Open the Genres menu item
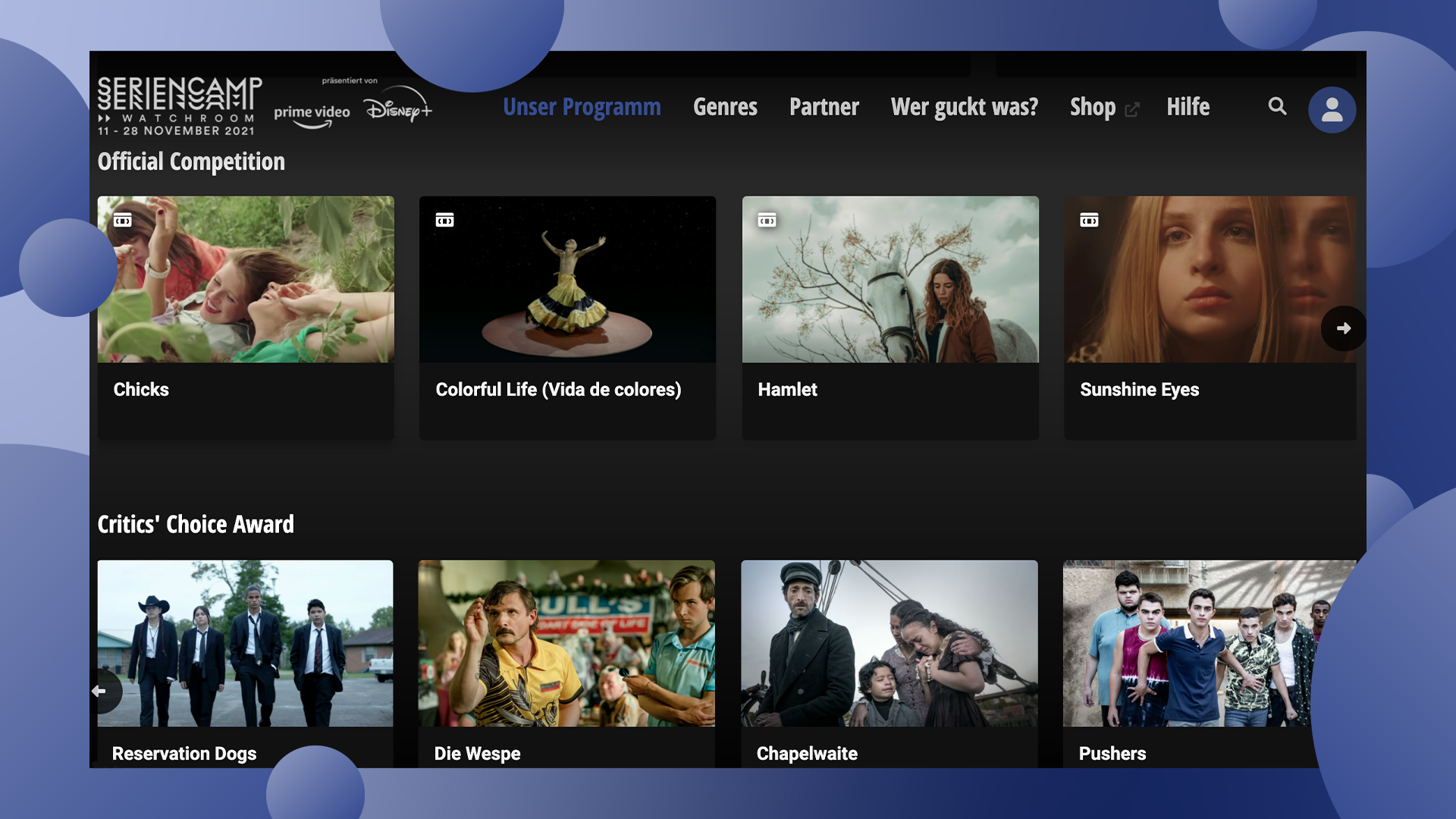The image size is (1456, 819). tap(725, 107)
